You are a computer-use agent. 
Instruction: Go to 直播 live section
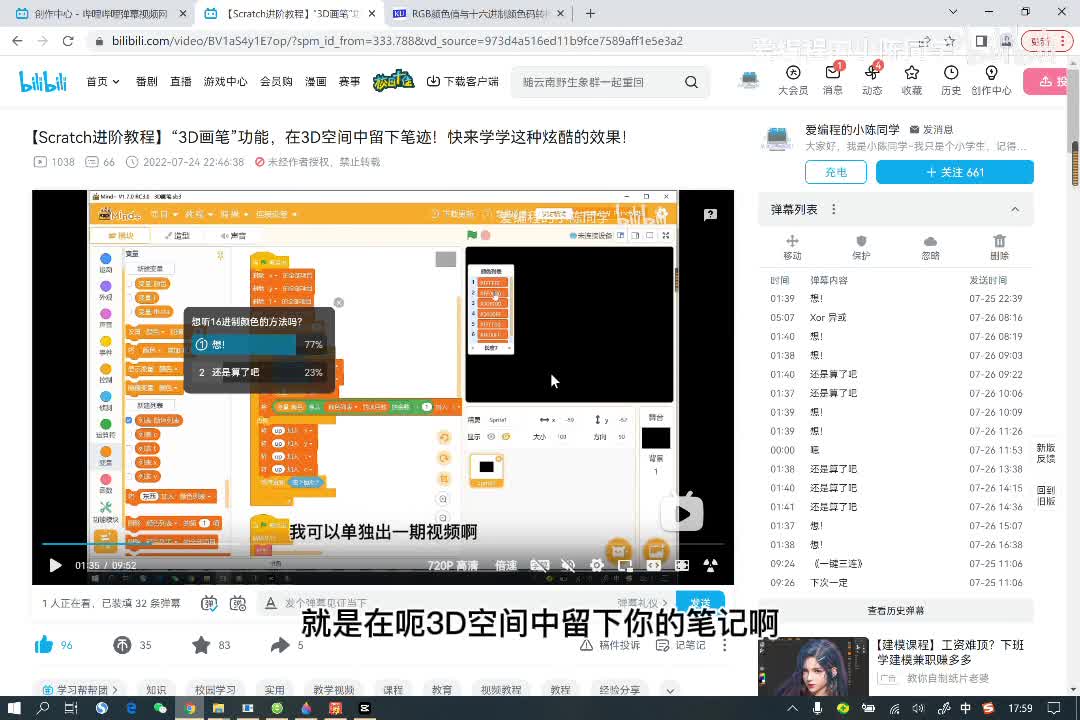pos(181,82)
